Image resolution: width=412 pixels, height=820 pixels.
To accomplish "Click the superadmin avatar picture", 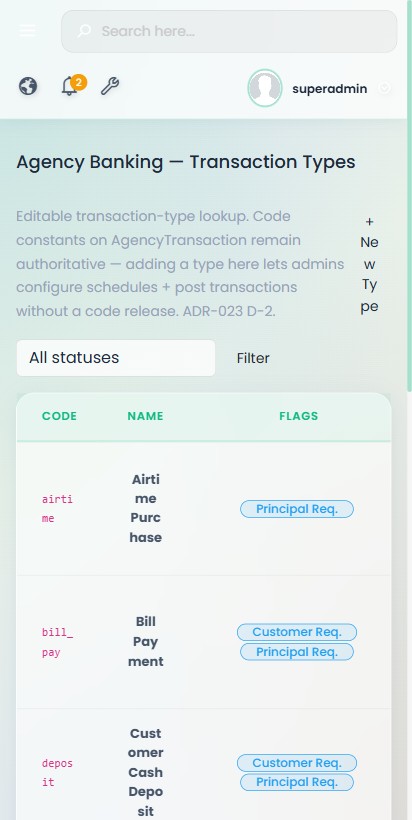I will [x=265, y=88].
